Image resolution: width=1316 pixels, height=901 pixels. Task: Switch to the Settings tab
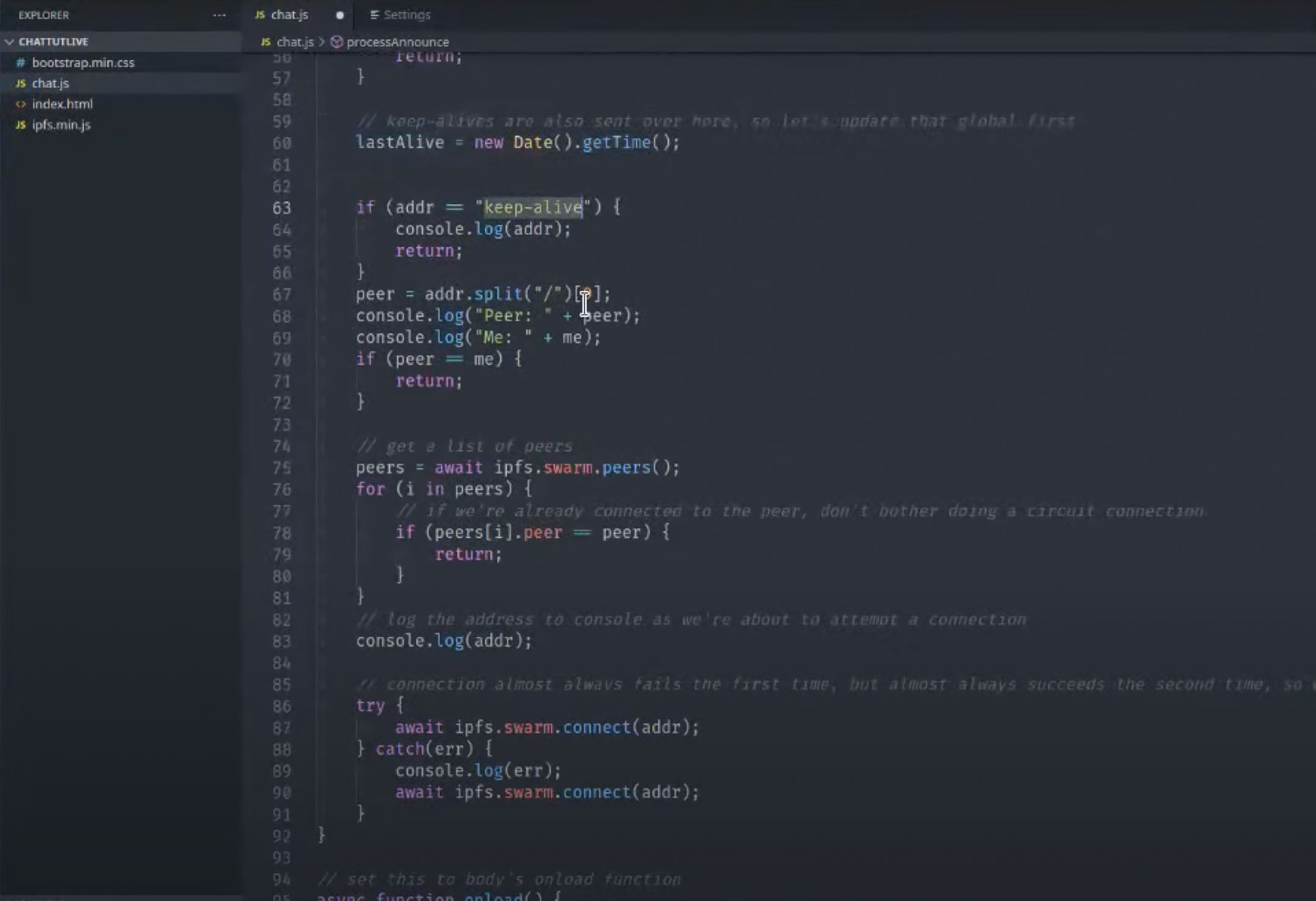tap(407, 15)
